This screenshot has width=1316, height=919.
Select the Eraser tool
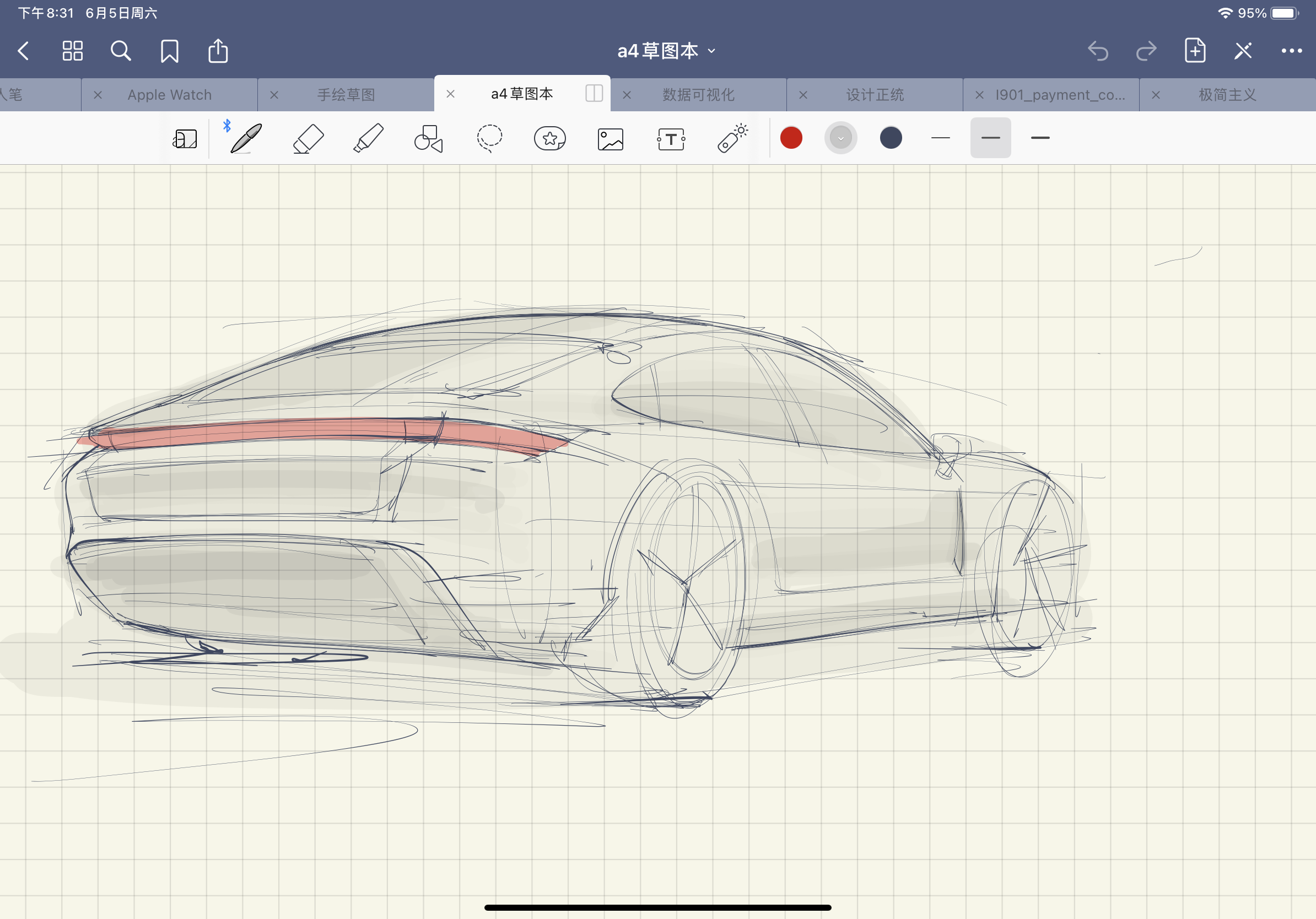tap(309, 138)
